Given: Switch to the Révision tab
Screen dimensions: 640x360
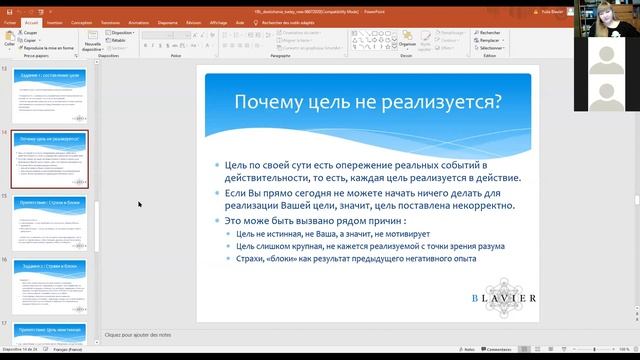Looking at the screenshot, I should 193,23.
